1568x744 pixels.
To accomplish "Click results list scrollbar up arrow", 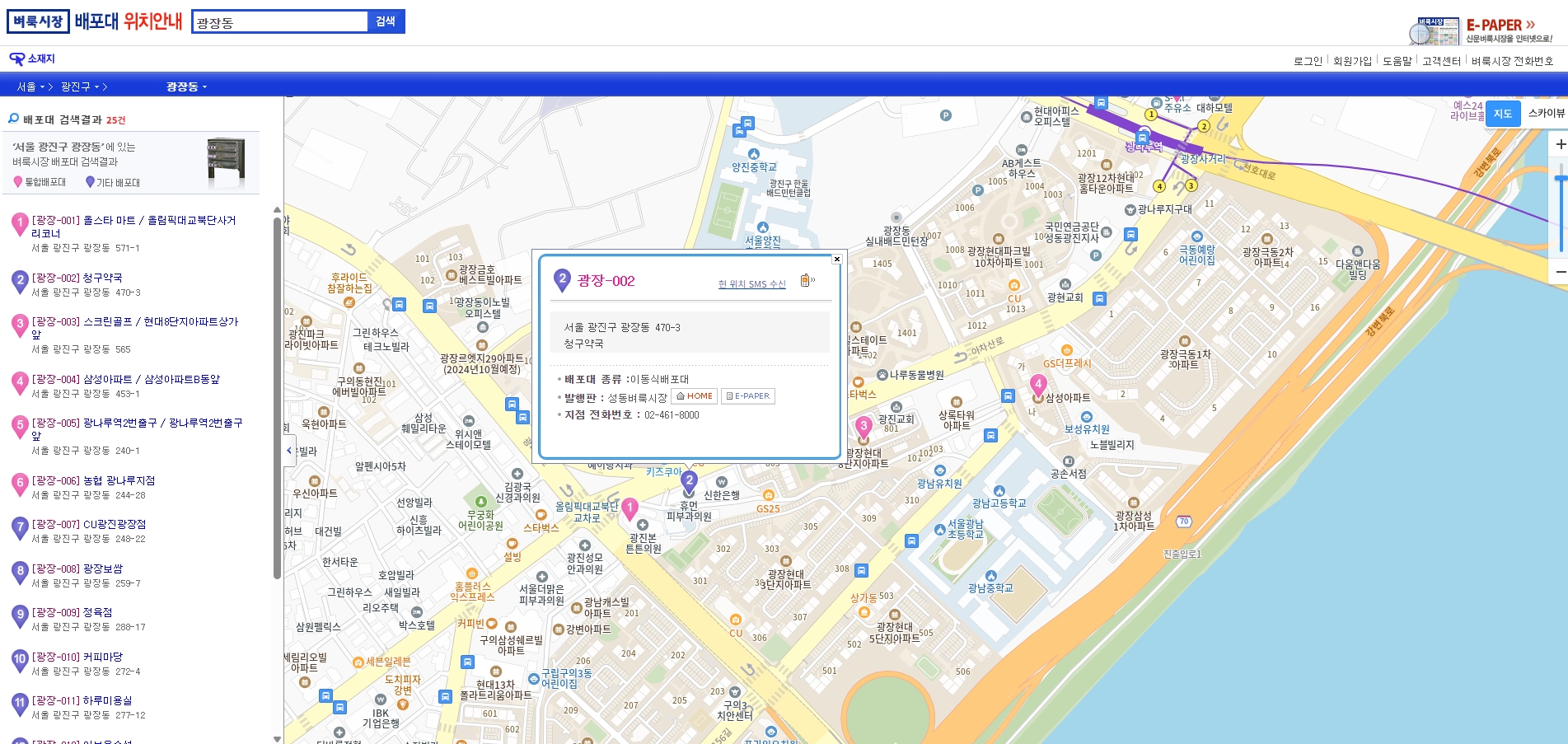I will click(277, 210).
